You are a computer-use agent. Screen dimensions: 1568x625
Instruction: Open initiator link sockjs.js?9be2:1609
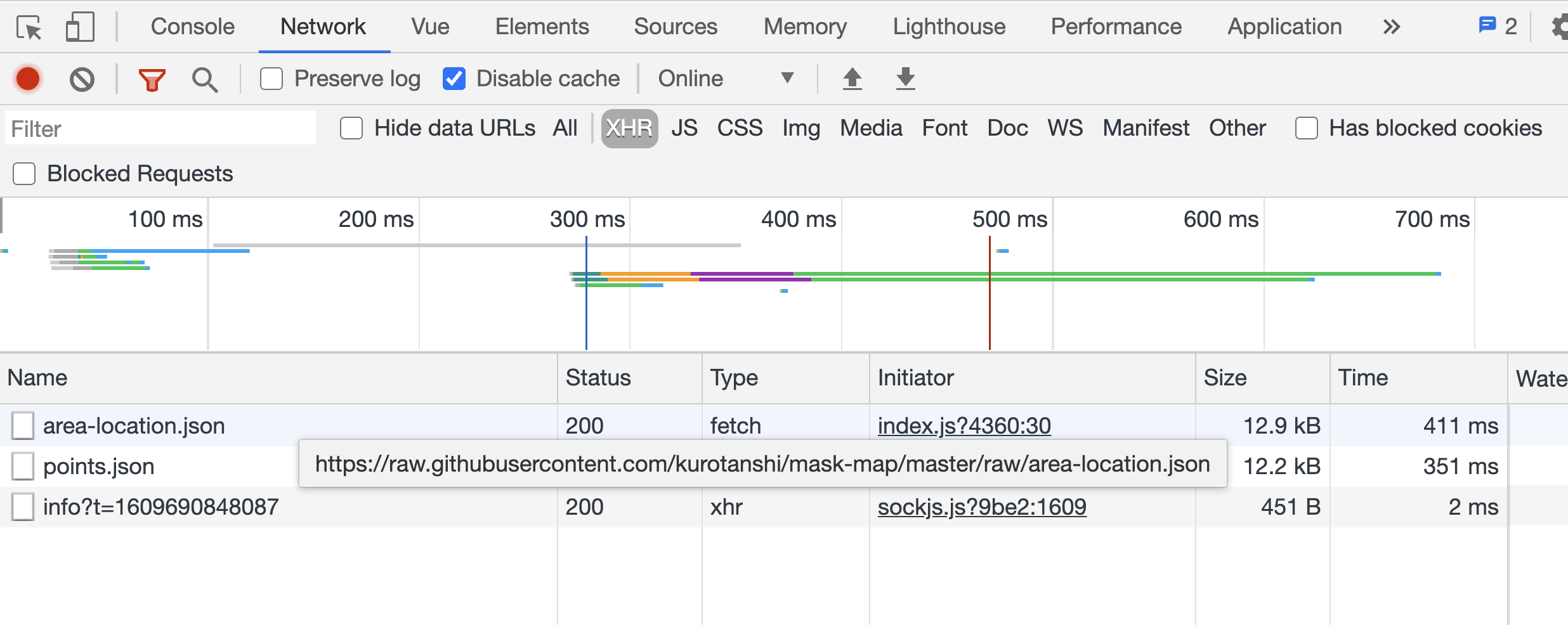click(x=982, y=506)
